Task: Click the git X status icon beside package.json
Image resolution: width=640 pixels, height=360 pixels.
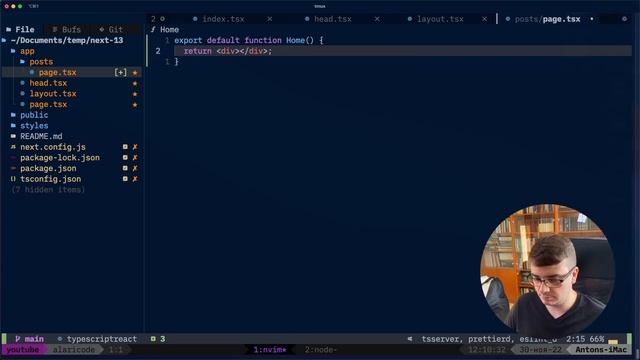Action: pyautogui.click(x=135, y=168)
